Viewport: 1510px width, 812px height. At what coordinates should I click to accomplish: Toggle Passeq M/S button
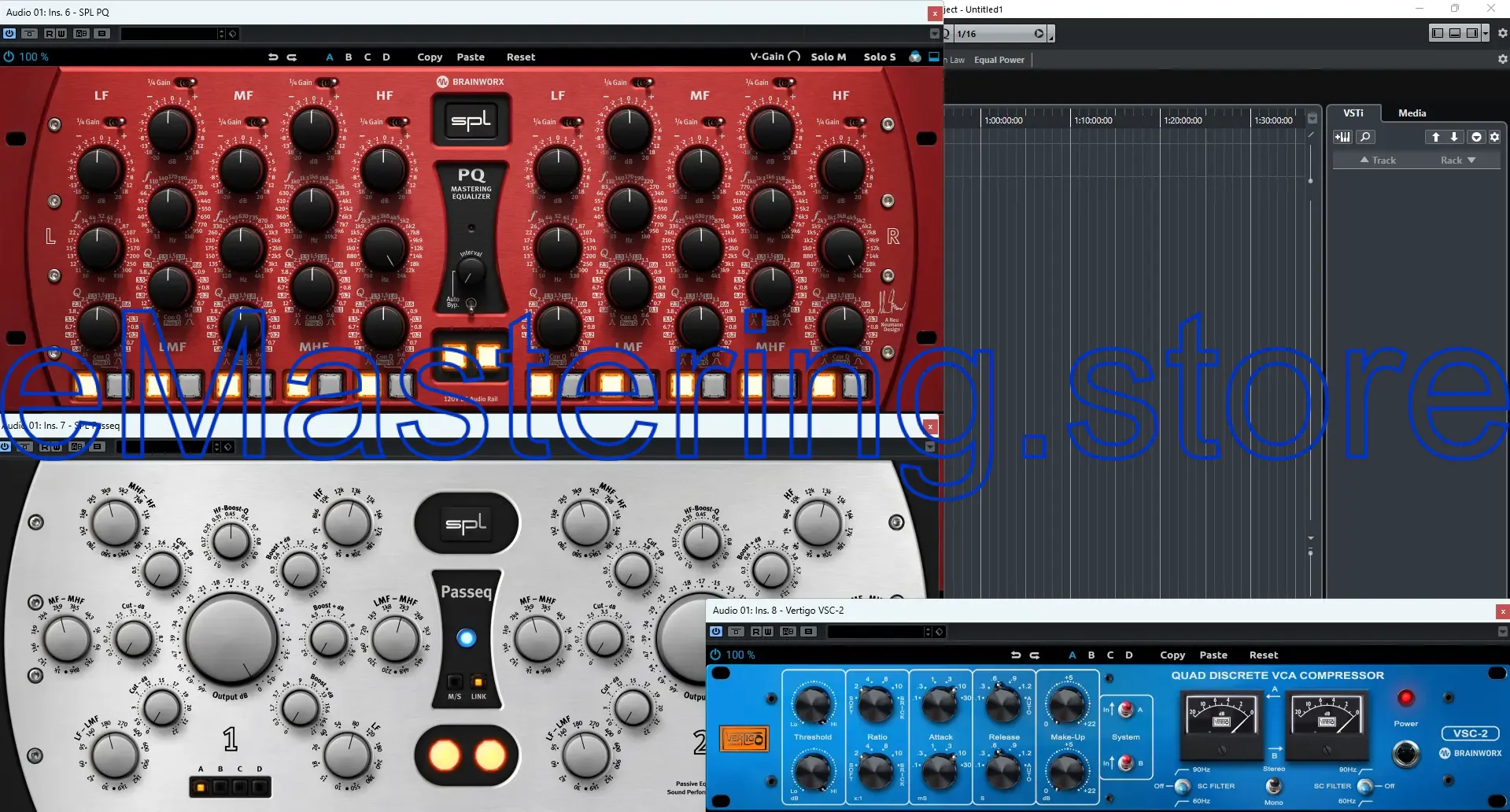pos(455,681)
